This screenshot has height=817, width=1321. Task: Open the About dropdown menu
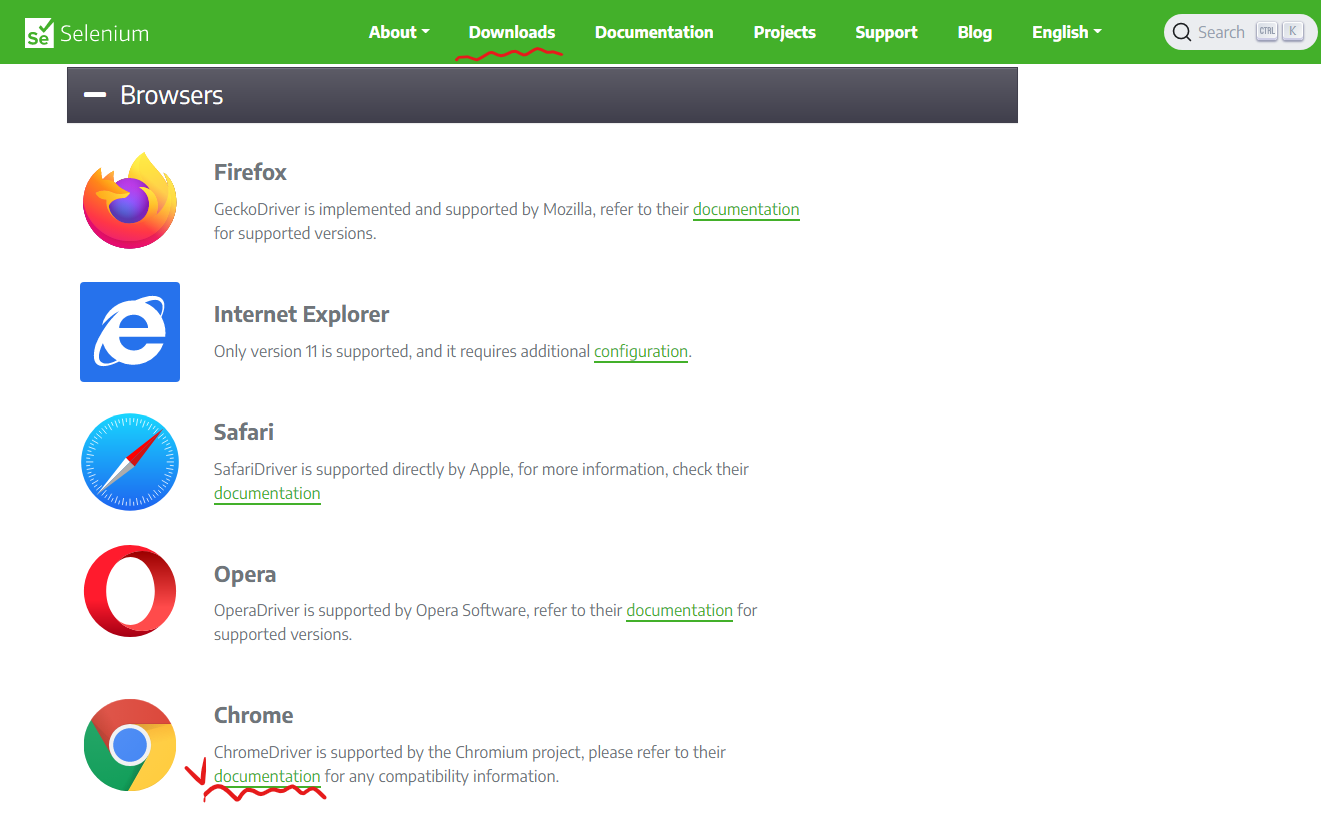399,32
